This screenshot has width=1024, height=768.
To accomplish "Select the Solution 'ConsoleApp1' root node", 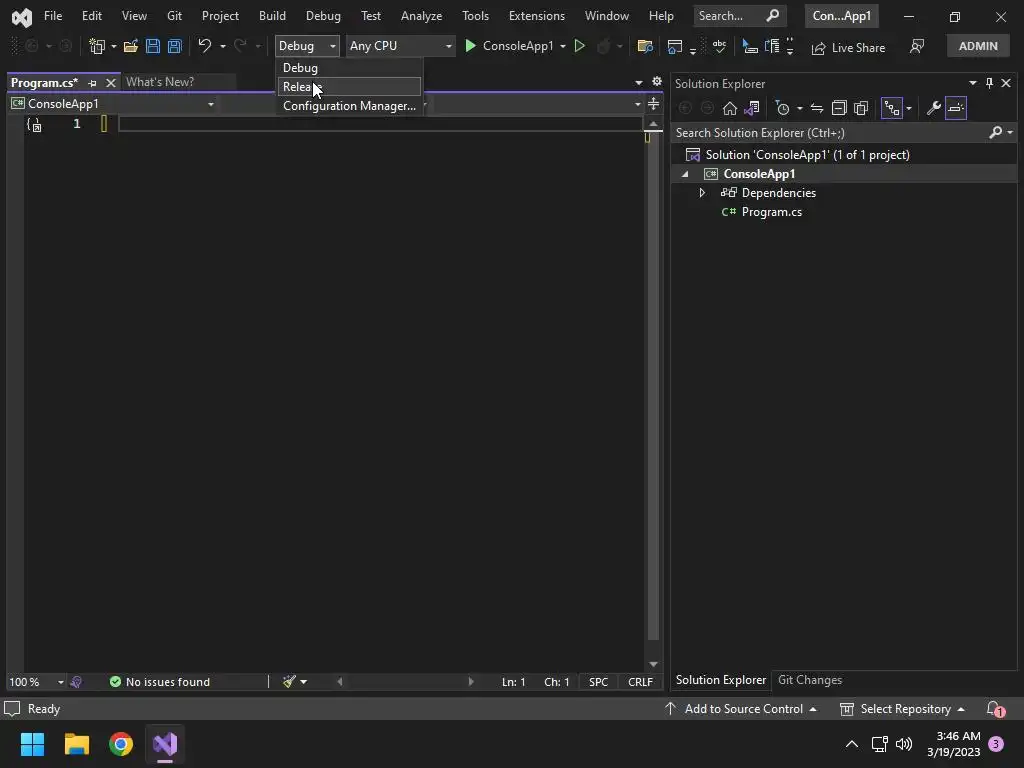I will (807, 155).
